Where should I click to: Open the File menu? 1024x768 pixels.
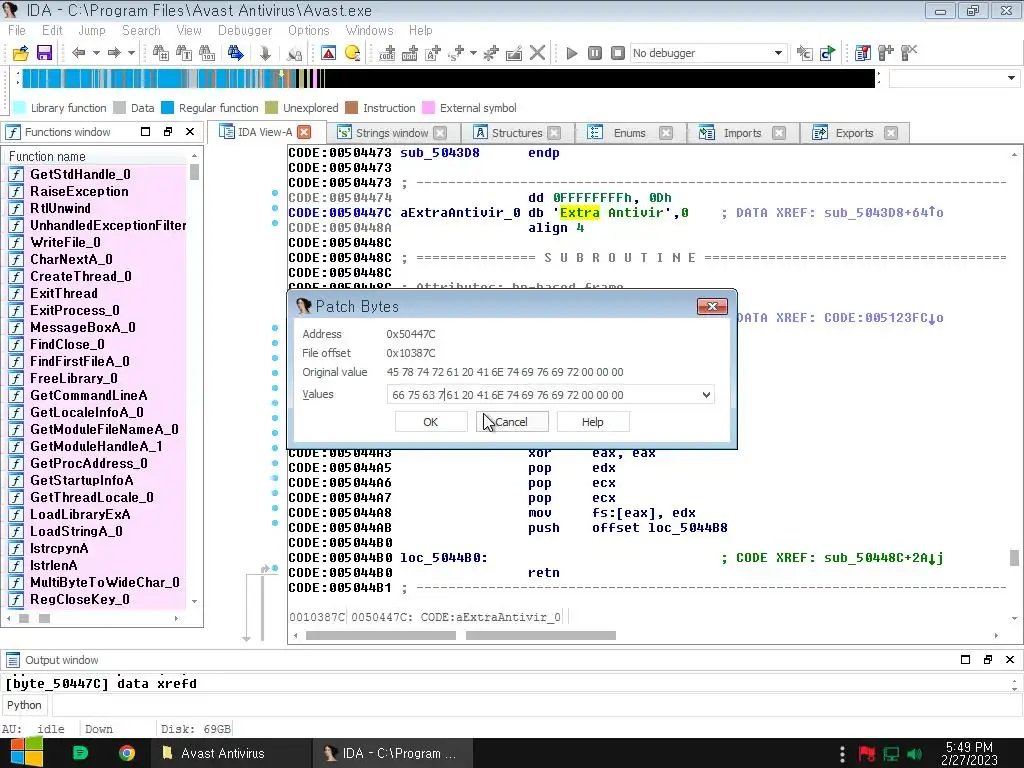pos(17,31)
